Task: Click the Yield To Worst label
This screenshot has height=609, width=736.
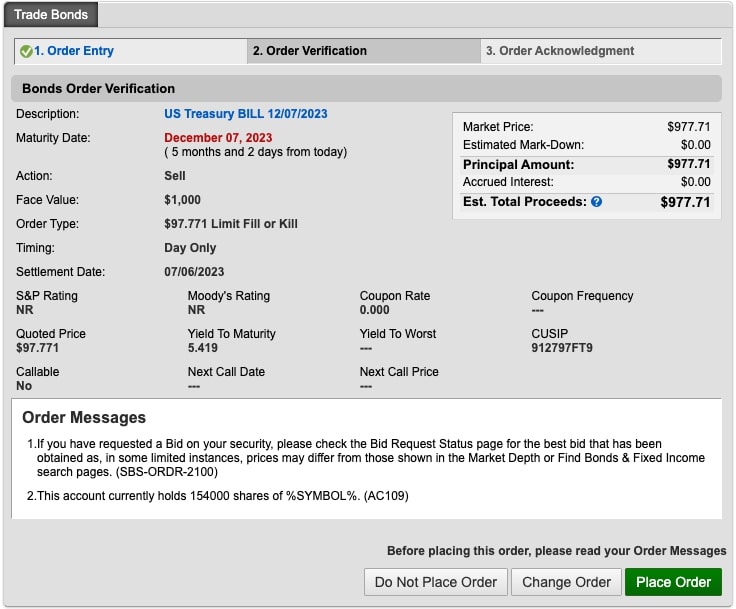Action: pos(398,334)
